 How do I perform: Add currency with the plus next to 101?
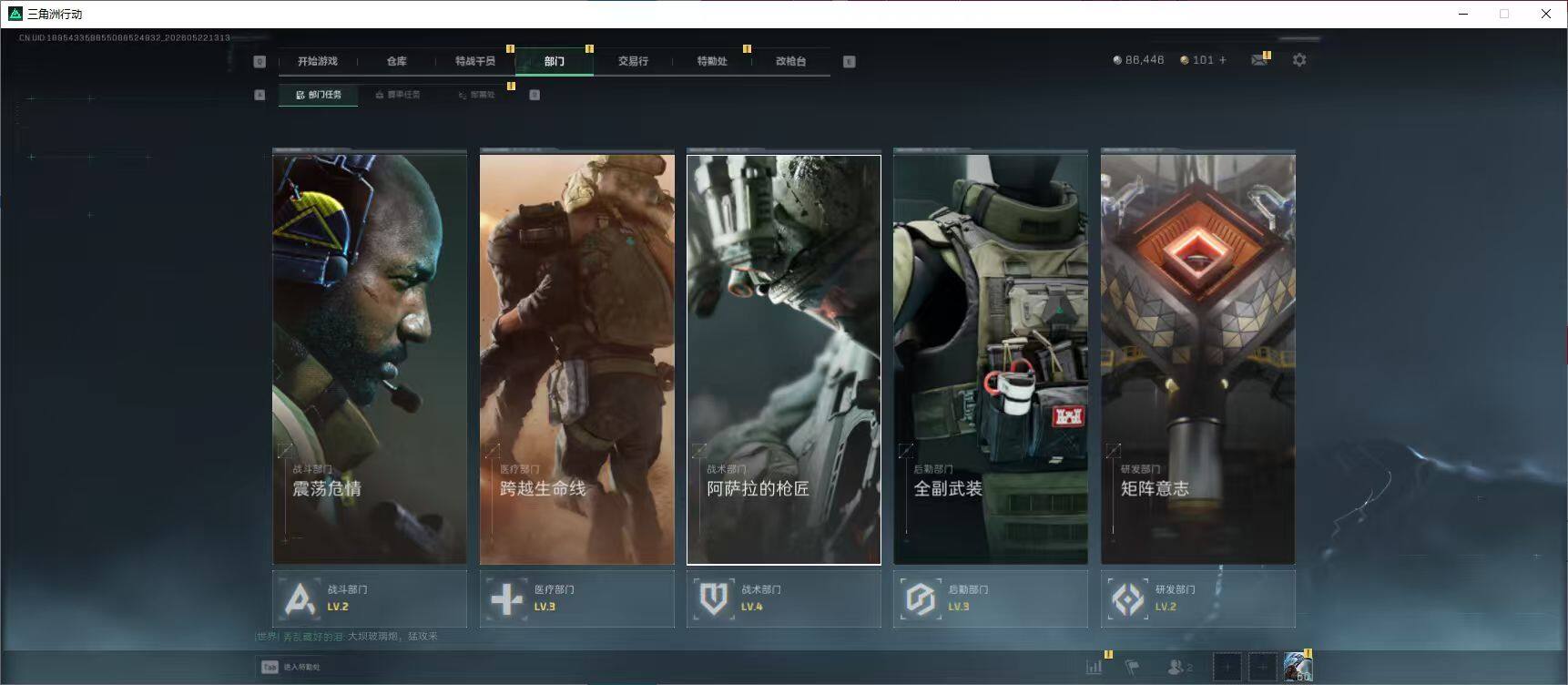click(1223, 60)
